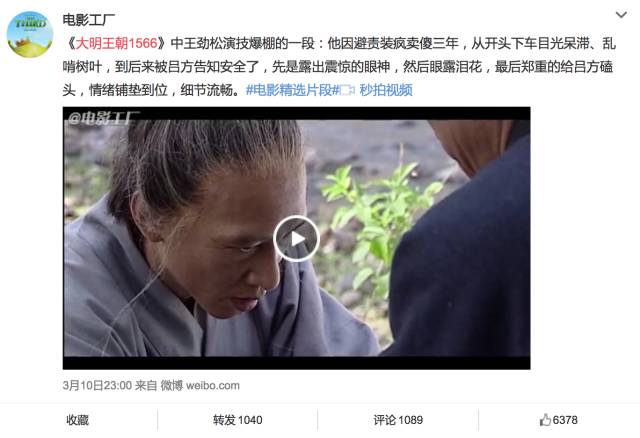Image resolution: width=640 pixels, height=438 pixels.
Task: Click the 微博 weibo.com source link
Action: 200,385
